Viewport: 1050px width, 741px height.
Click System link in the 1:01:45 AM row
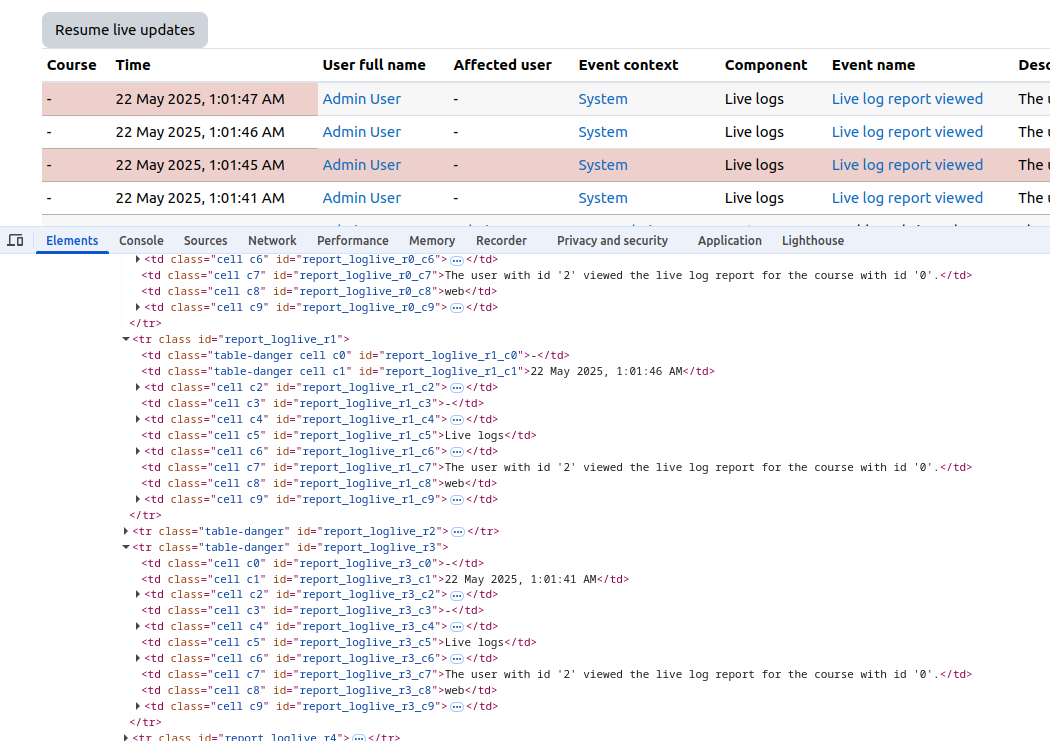[x=603, y=165]
